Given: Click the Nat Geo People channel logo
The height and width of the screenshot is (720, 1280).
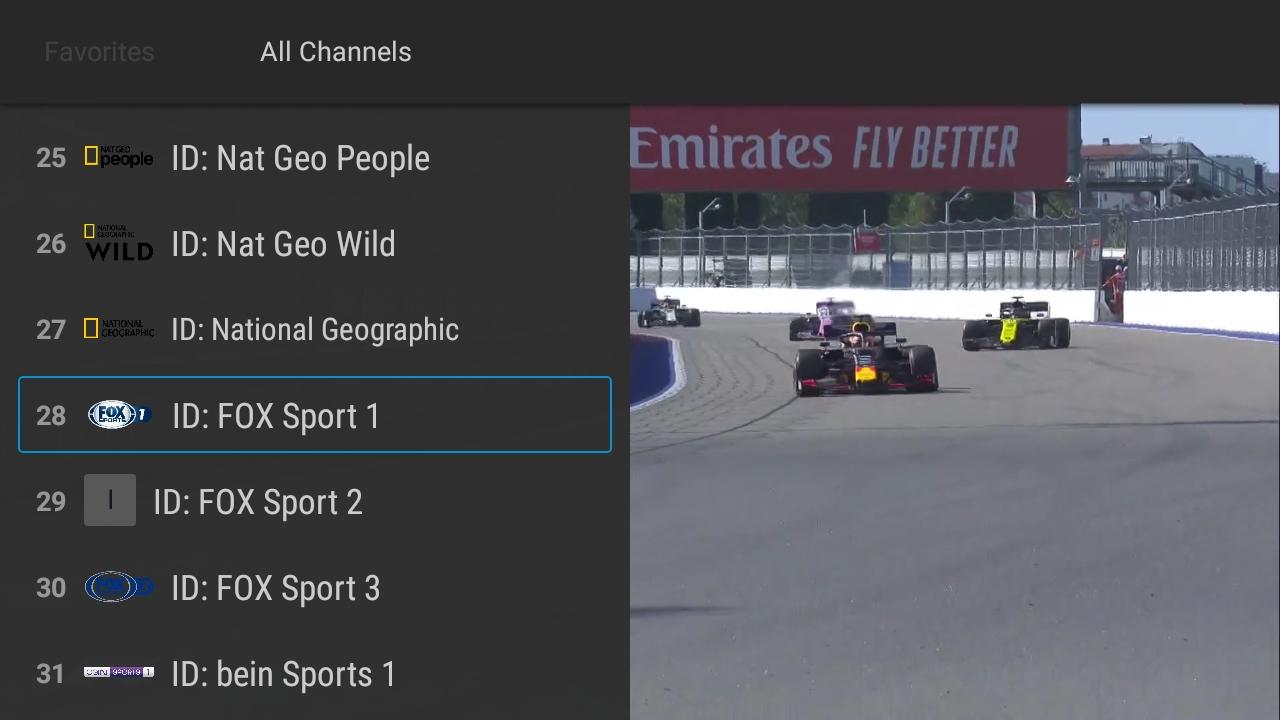Looking at the screenshot, I should (119, 157).
